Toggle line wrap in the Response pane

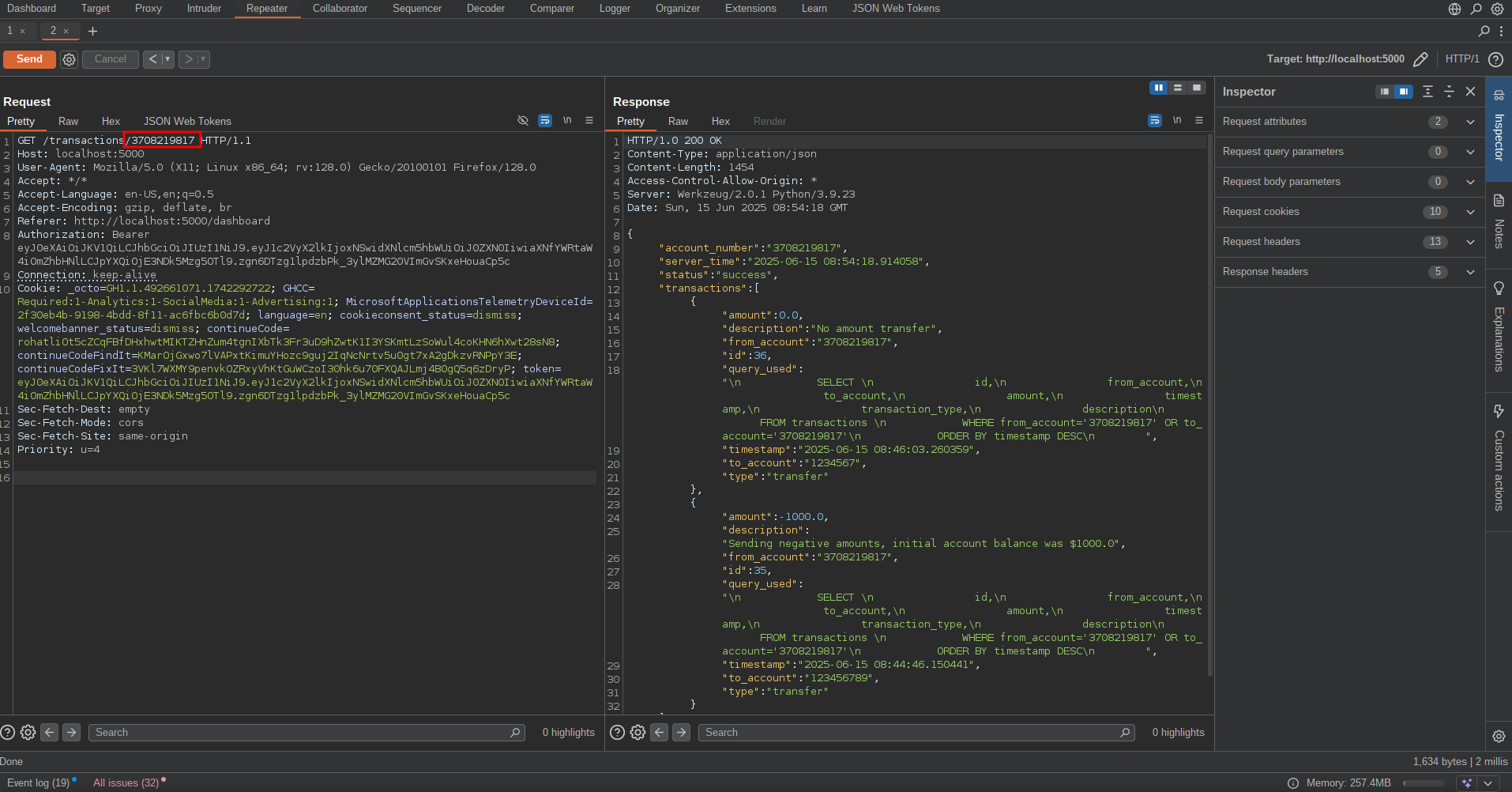point(1155,121)
